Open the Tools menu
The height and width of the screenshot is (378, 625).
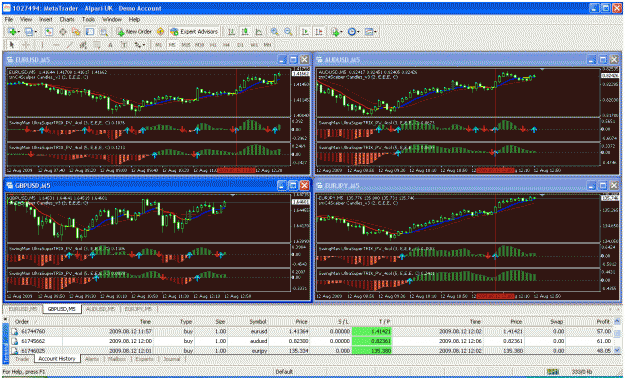click(x=88, y=19)
